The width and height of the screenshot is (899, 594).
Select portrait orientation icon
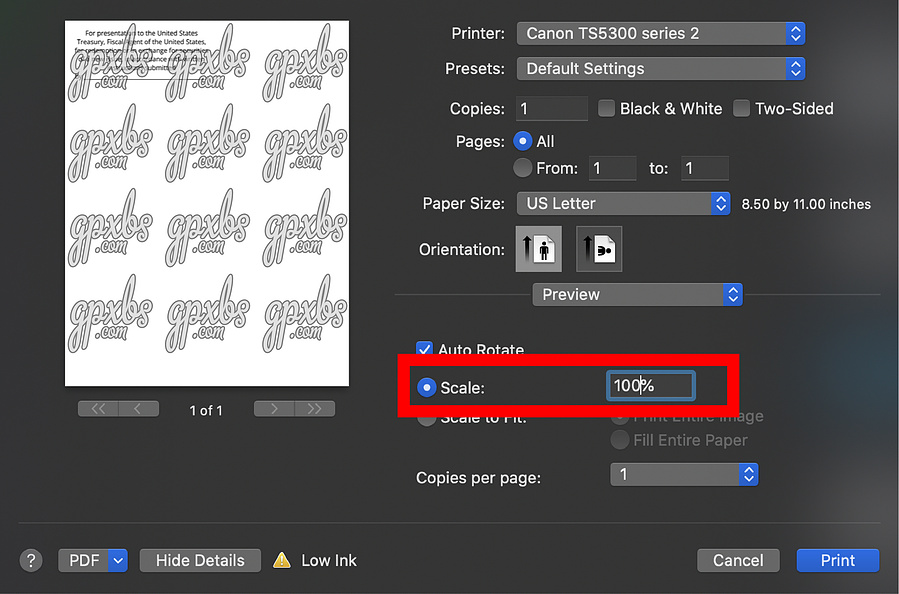point(539,249)
